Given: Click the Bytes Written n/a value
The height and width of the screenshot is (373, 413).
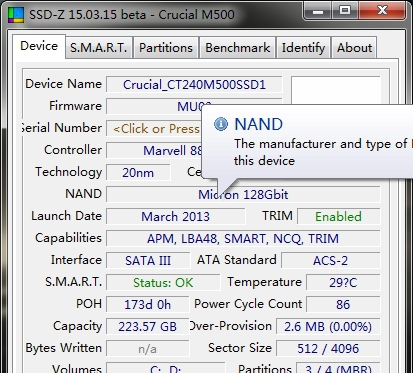Looking at the screenshot, I should click(x=148, y=349).
